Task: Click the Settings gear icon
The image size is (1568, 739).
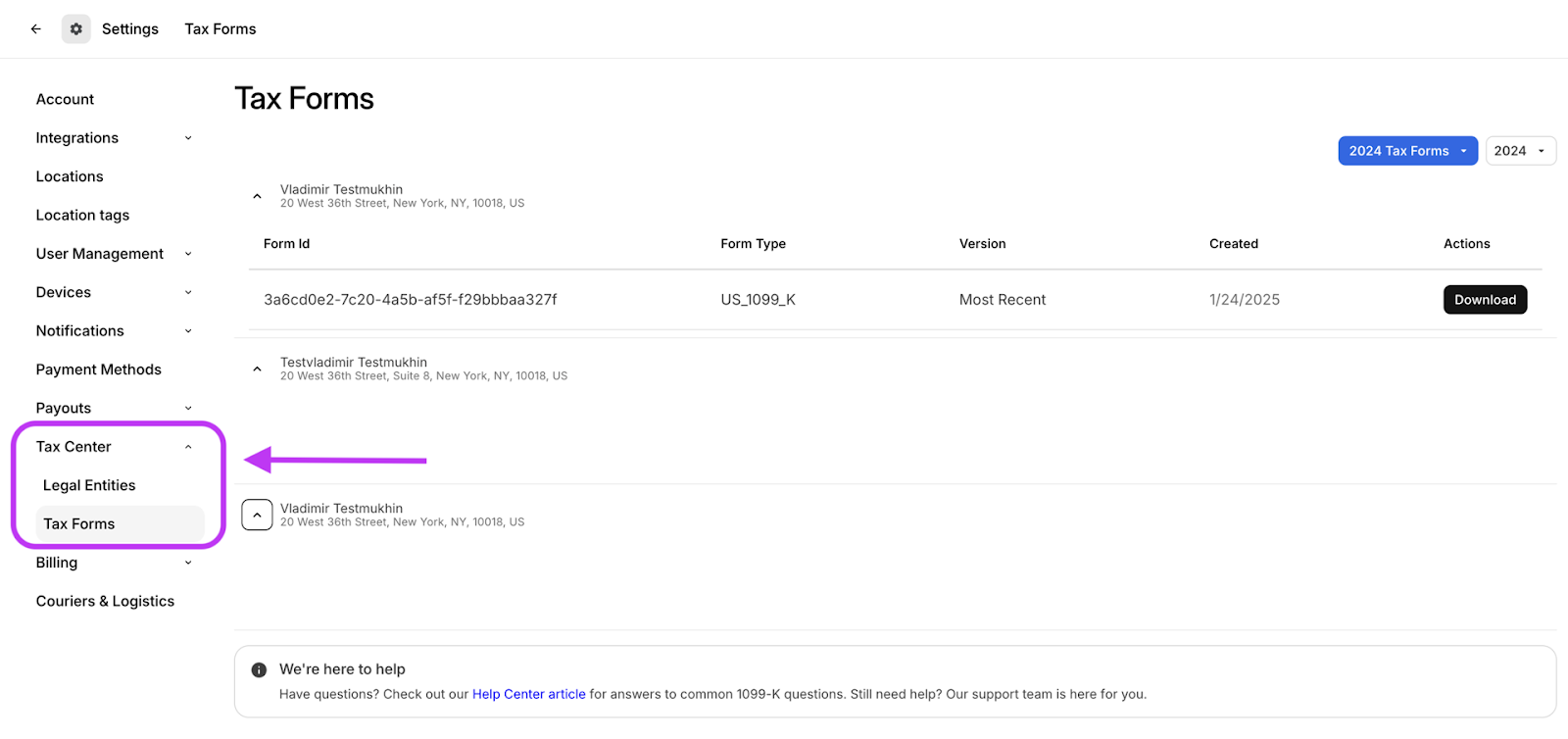Action: [x=76, y=29]
